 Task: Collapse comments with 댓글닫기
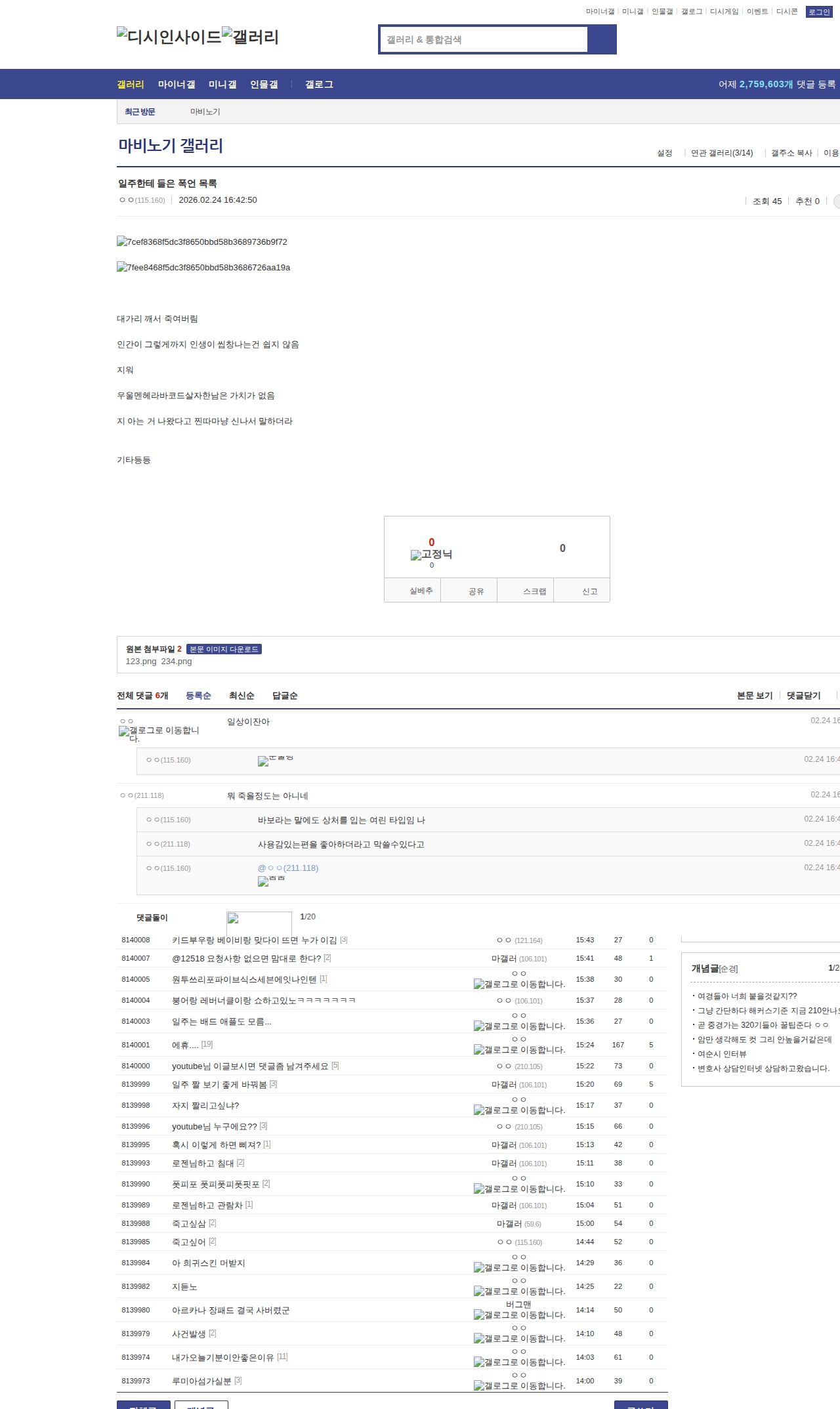point(804,696)
